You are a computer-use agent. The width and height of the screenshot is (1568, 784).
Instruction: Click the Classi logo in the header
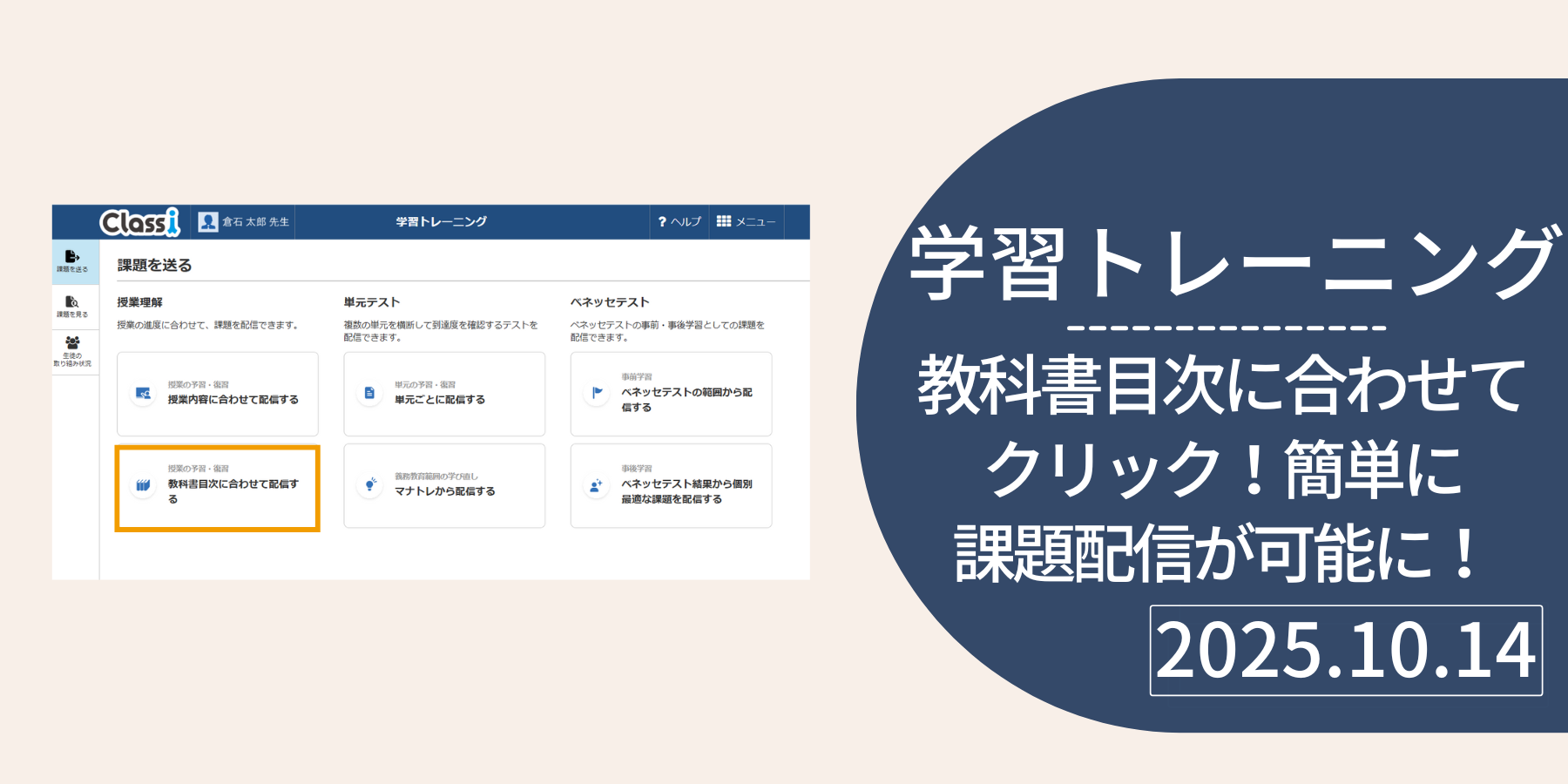pyautogui.click(x=140, y=222)
